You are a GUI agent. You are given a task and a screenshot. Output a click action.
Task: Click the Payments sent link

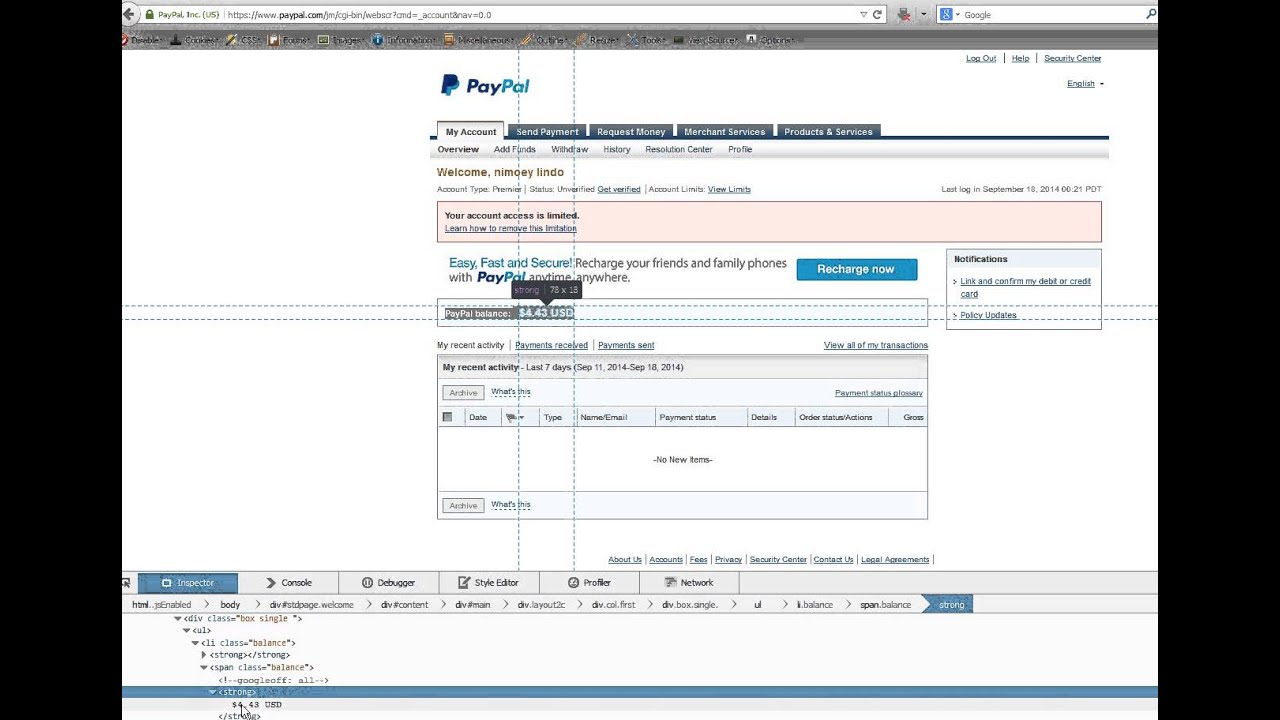click(x=626, y=345)
